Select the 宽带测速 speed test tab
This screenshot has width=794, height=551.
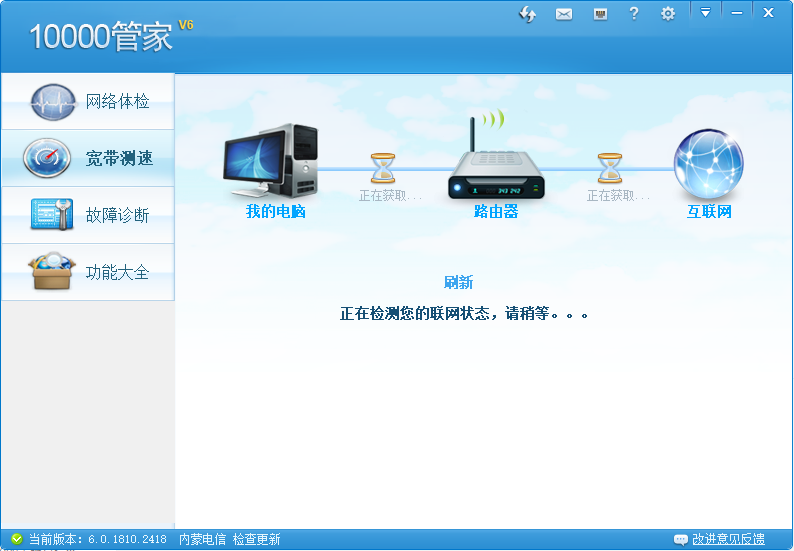coord(88,158)
